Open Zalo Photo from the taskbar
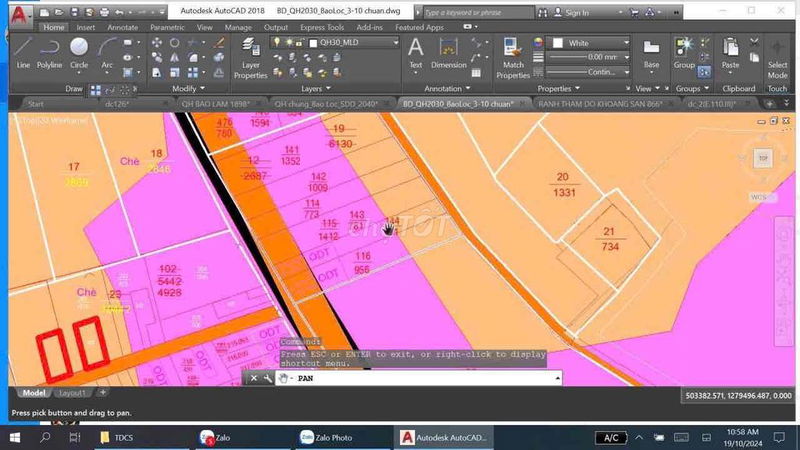Image resolution: width=800 pixels, height=450 pixels. 326,438
